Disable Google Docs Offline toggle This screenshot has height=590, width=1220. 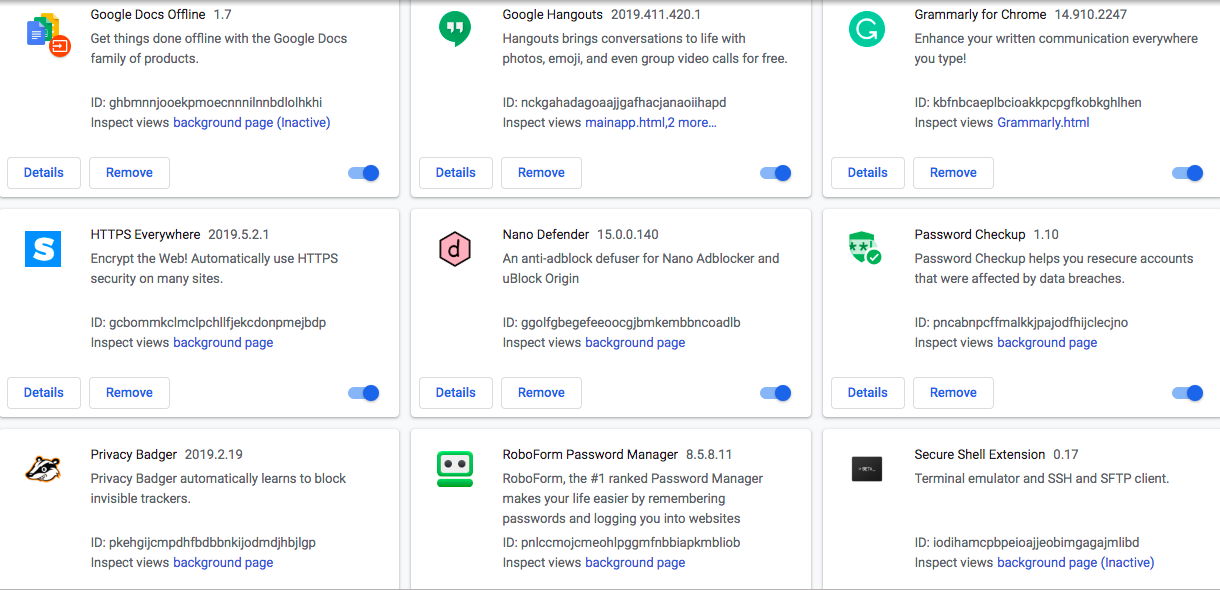click(x=364, y=173)
